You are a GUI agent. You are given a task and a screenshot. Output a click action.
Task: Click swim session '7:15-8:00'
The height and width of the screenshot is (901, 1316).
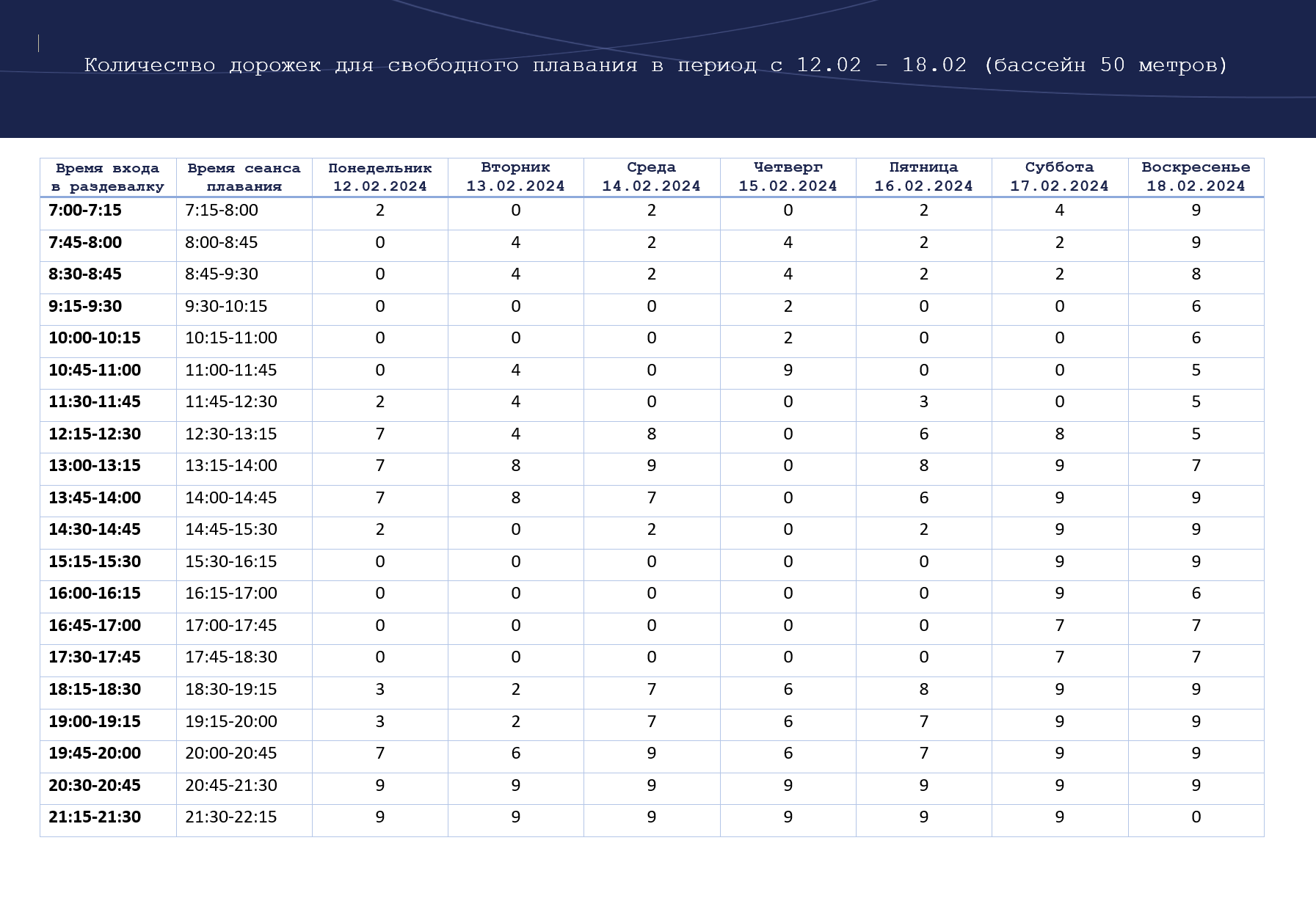click(222, 211)
